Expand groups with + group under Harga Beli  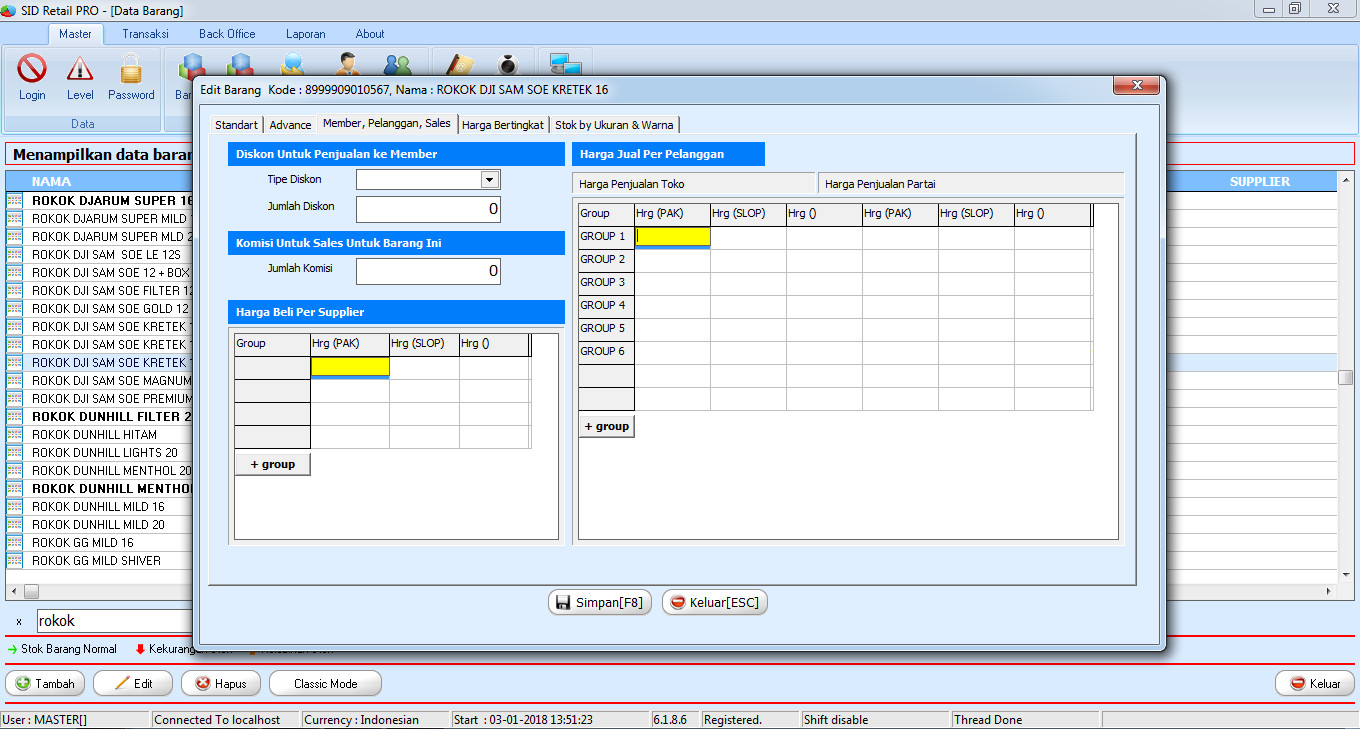[x=272, y=463]
